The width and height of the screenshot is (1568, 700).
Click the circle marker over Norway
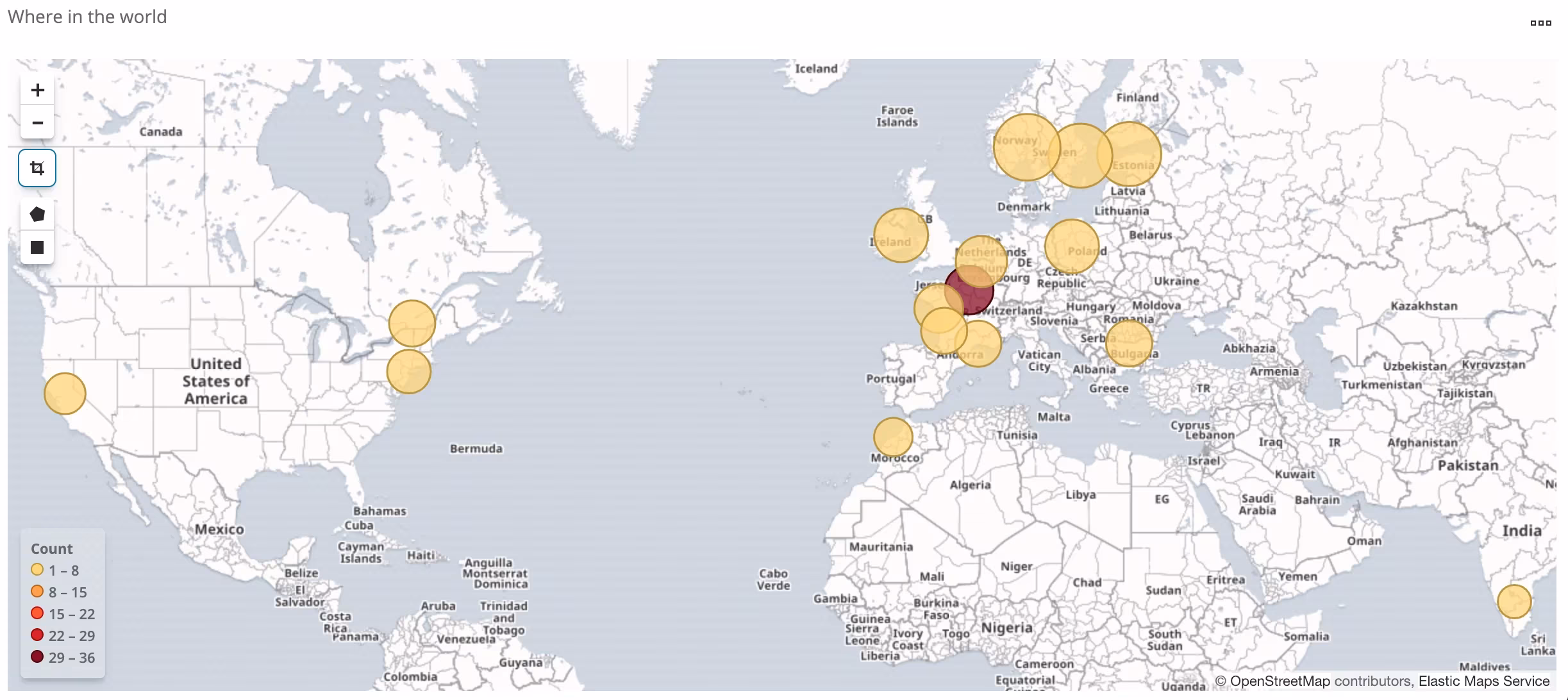(x=1019, y=146)
